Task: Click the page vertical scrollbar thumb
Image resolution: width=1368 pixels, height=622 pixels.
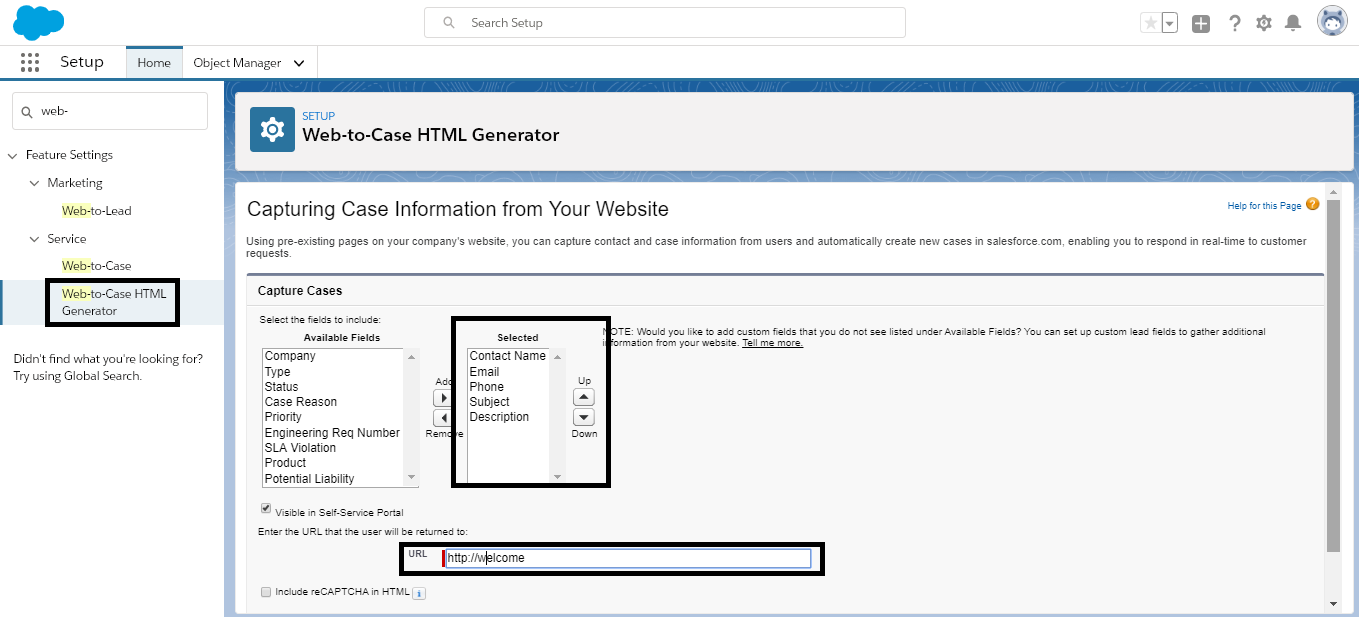Action: click(1333, 375)
